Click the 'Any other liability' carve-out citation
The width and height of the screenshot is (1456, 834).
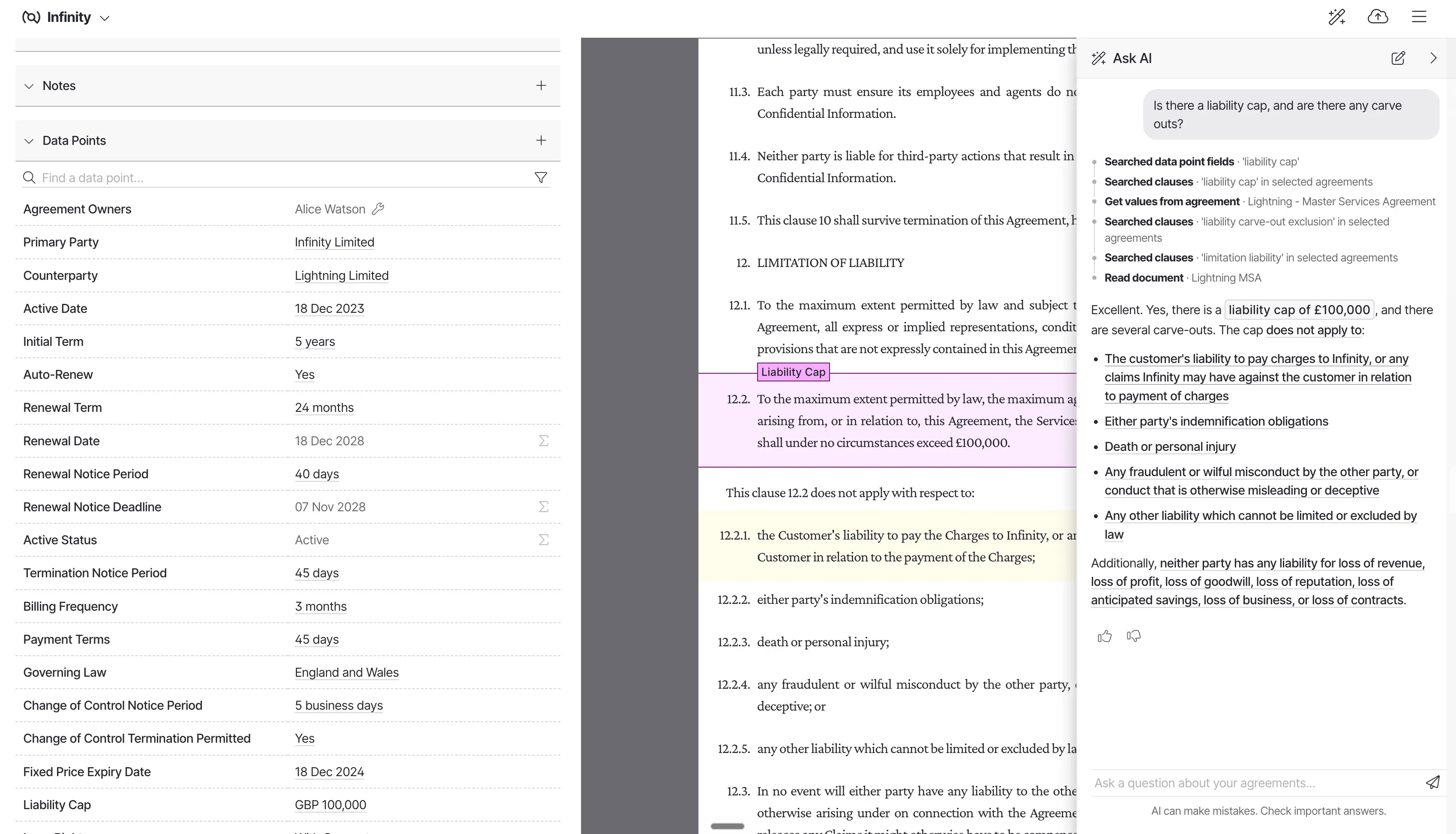[x=1260, y=525]
